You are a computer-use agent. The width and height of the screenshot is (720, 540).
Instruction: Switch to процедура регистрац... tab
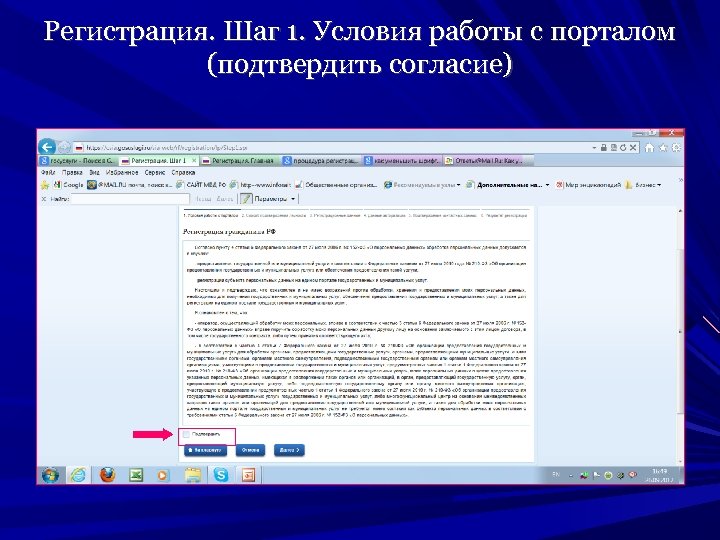[x=321, y=161]
